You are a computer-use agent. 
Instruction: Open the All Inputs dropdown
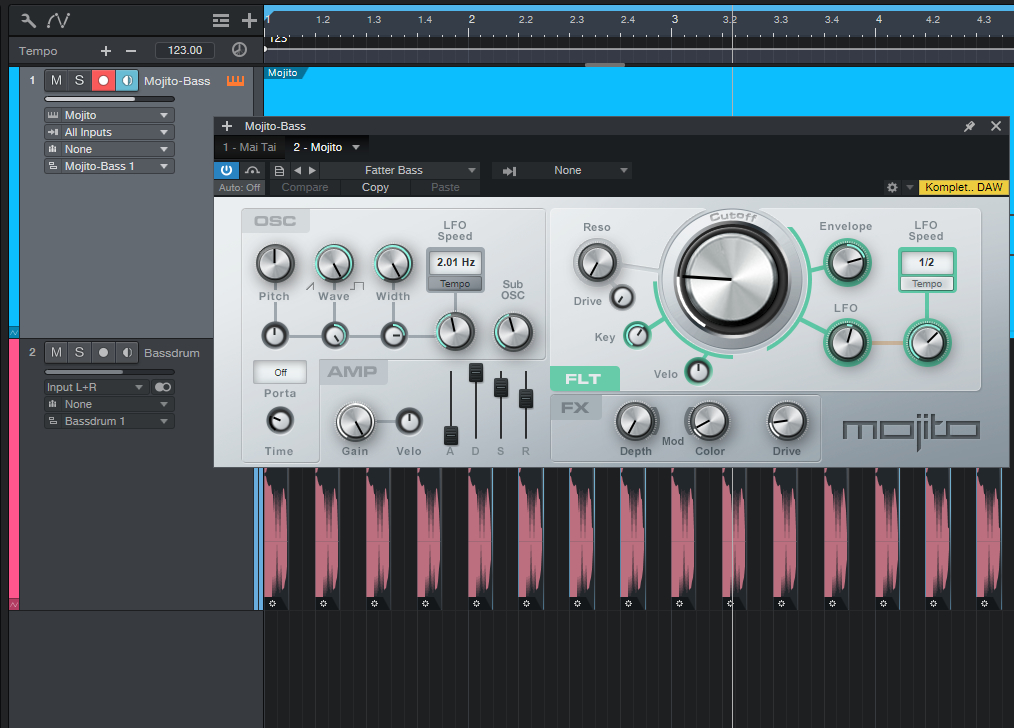pyautogui.click(x=108, y=132)
